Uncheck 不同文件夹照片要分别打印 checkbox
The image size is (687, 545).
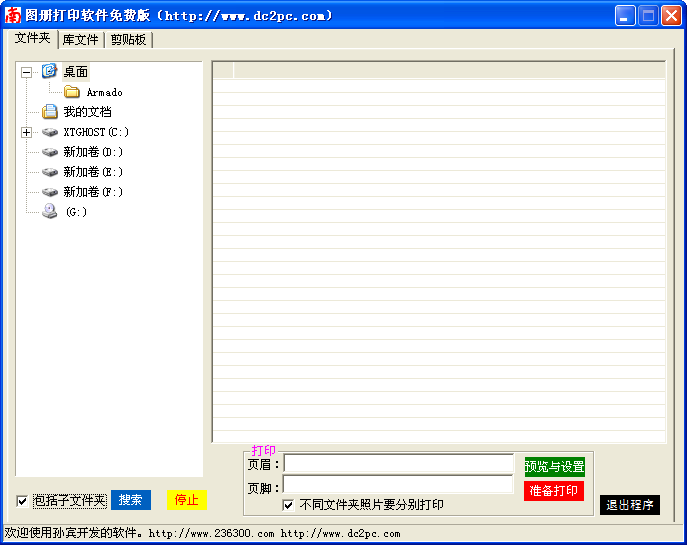coord(289,505)
